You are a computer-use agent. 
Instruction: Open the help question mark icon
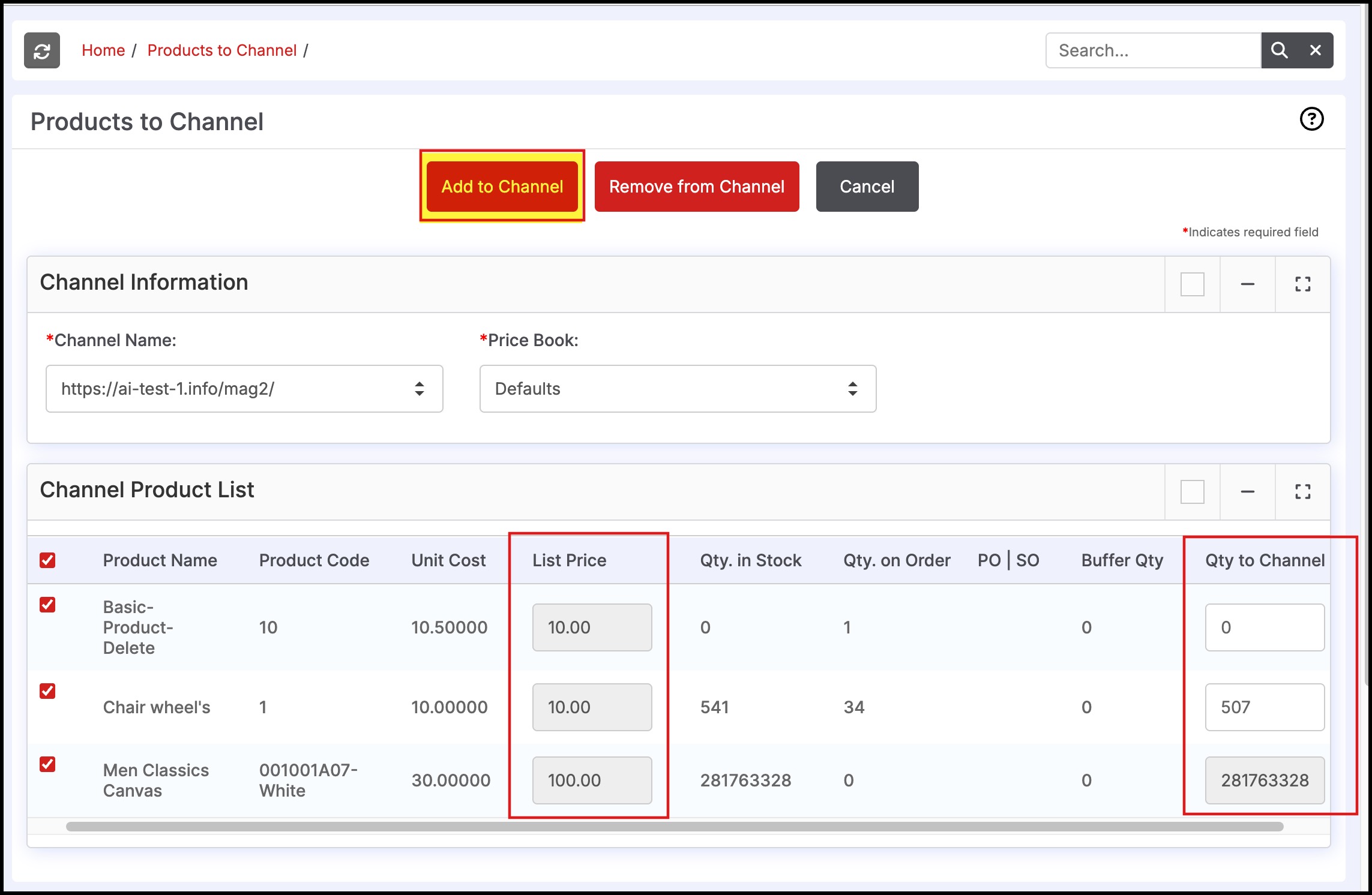[1311, 119]
